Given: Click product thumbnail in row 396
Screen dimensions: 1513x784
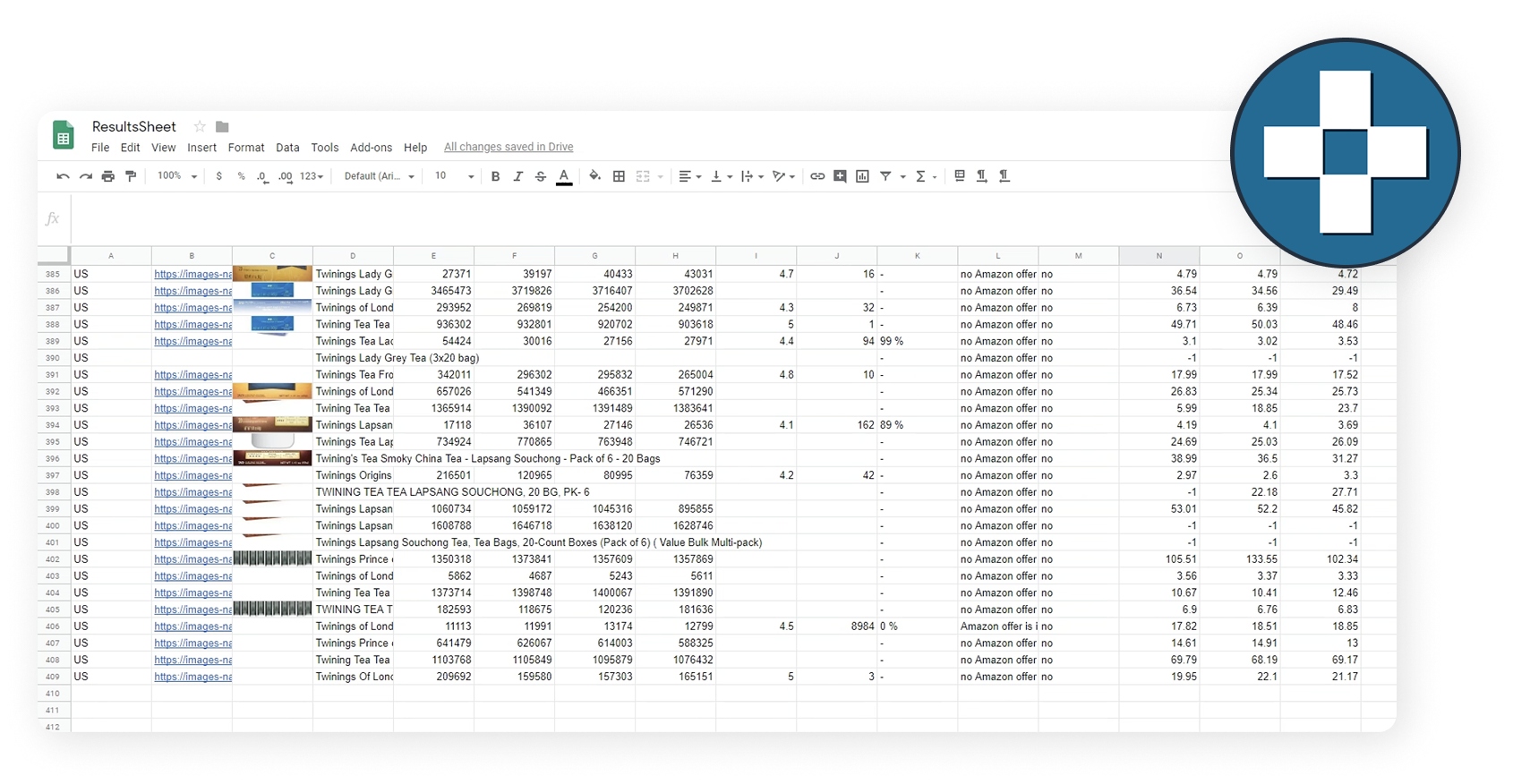Looking at the screenshot, I should (x=272, y=458).
